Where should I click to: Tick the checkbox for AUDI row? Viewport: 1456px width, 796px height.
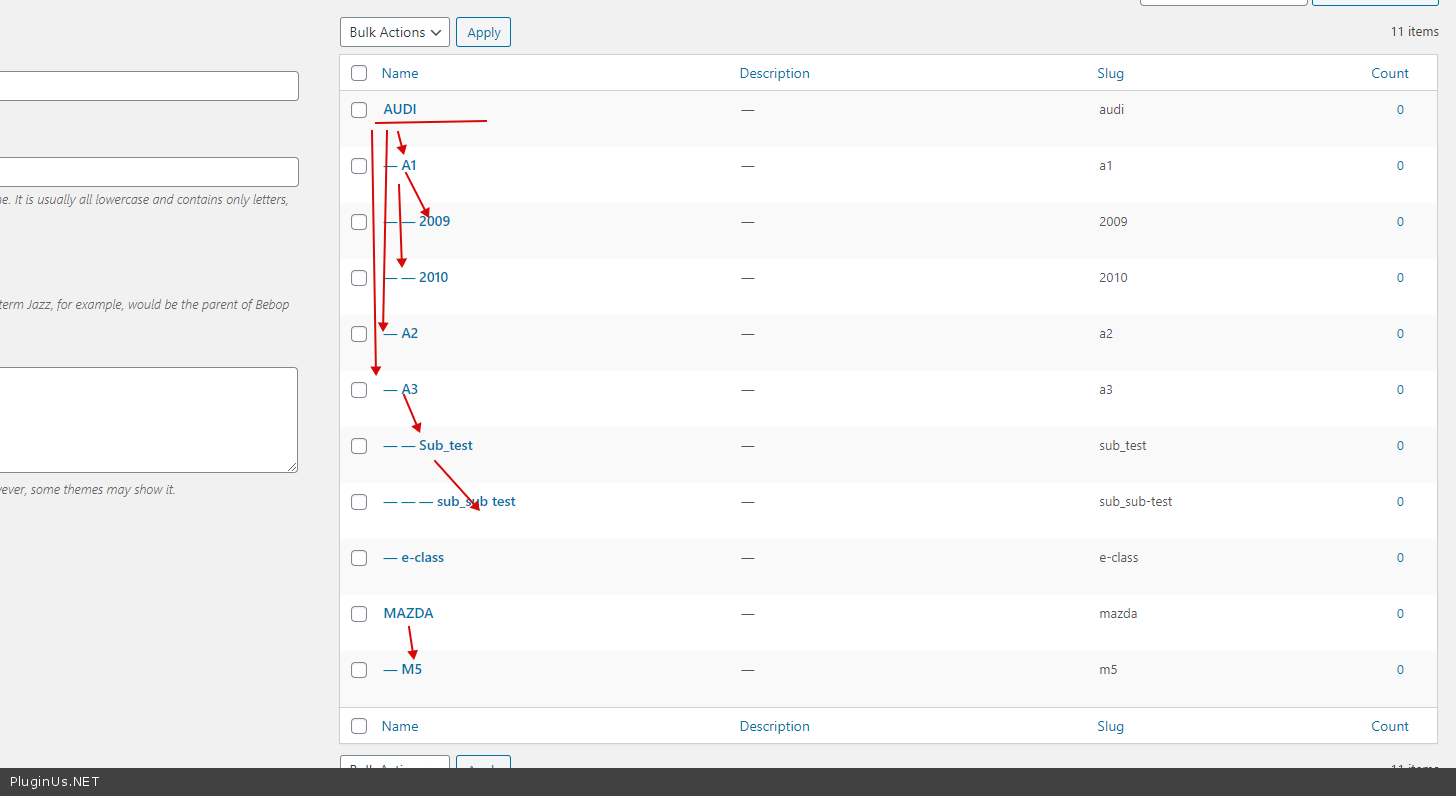click(359, 110)
